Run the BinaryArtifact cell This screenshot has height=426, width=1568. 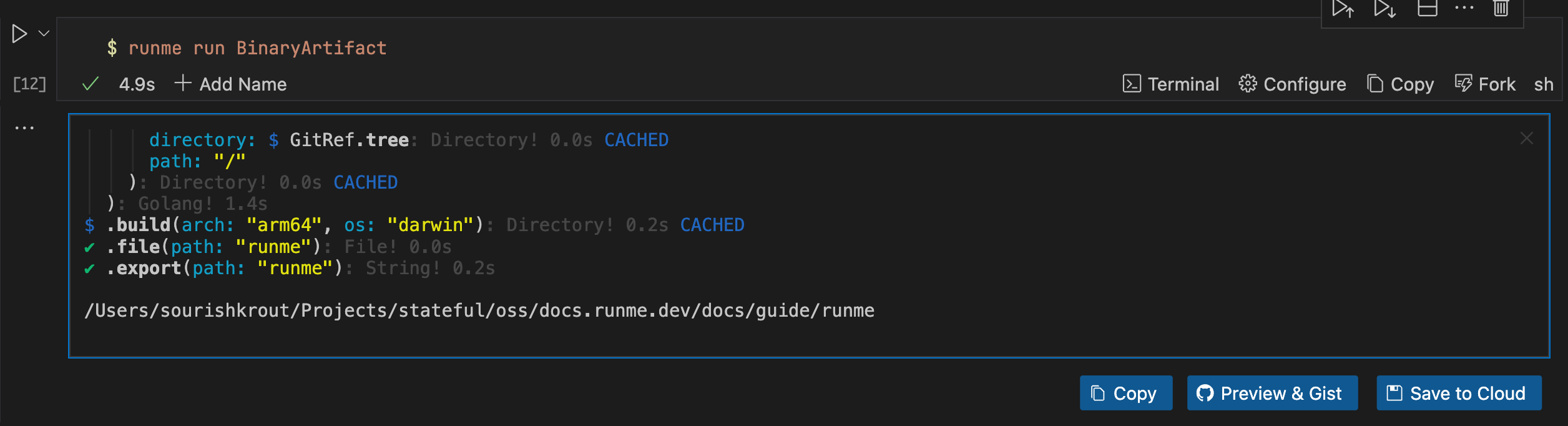(x=19, y=34)
